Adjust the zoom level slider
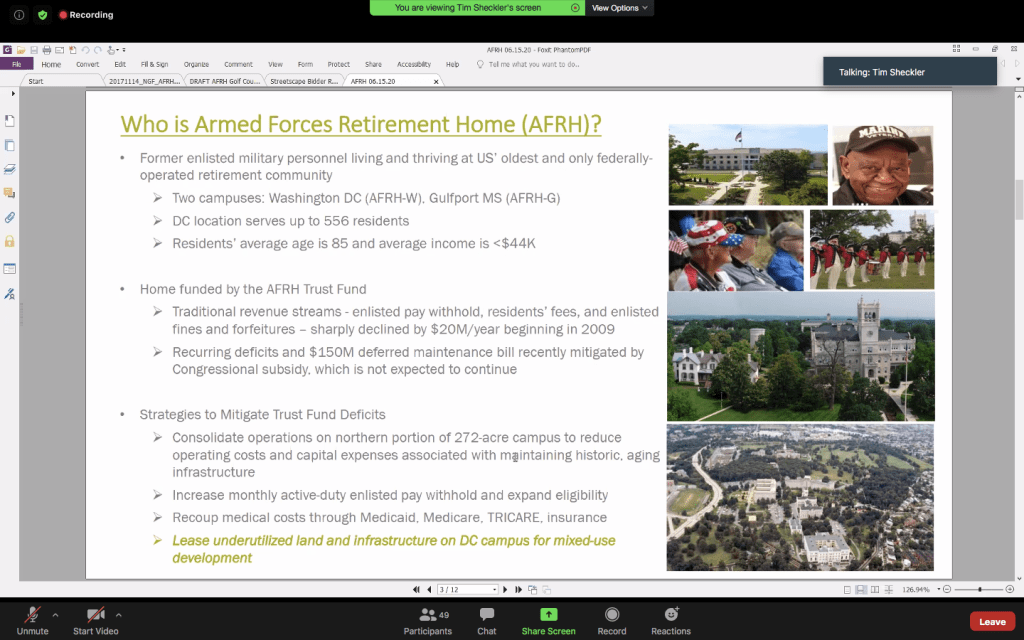 tap(980, 589)
